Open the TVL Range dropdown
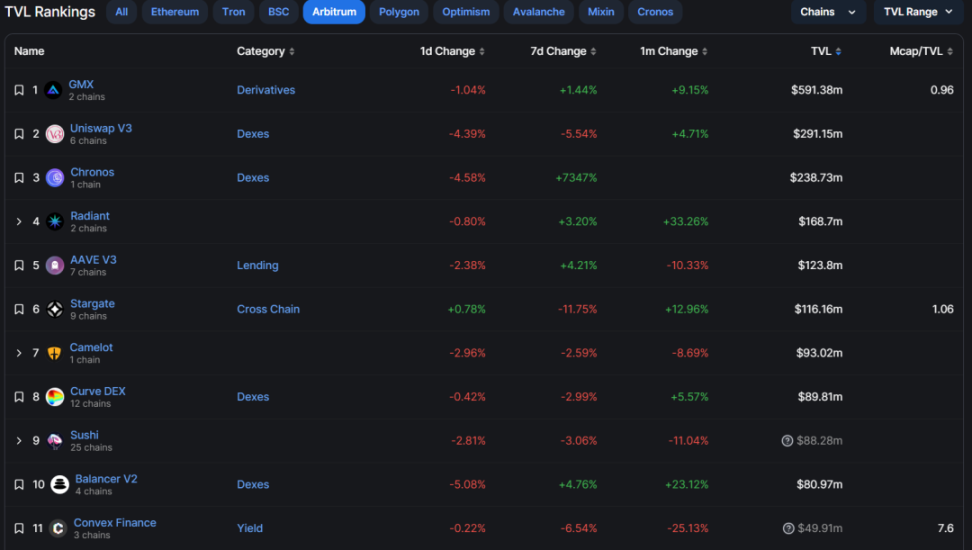This screenshot has height=550, width=972. pos(918,12)
